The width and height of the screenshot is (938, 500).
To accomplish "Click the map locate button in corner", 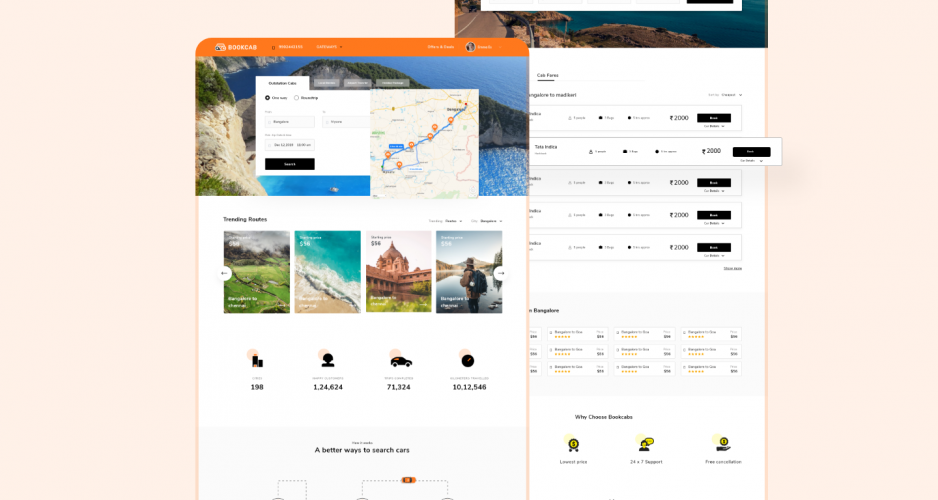I will tap(472, 191).
